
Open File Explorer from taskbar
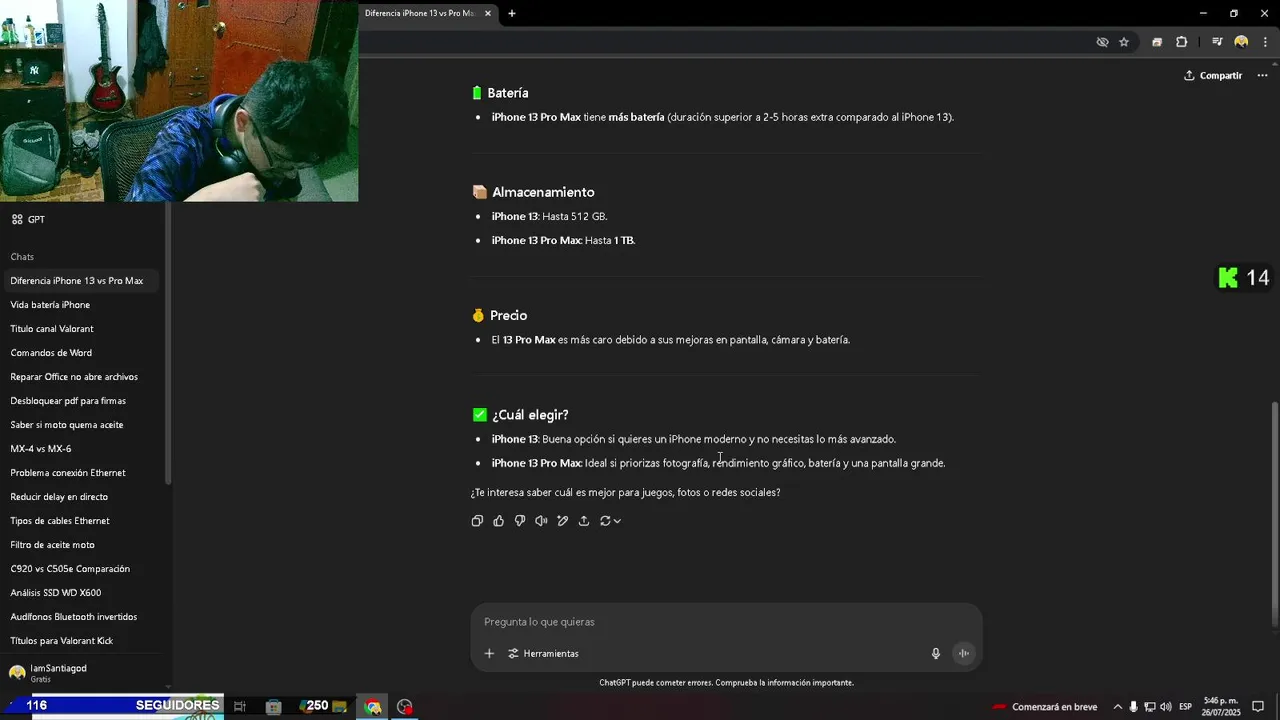pyautogui.click(x=340, y=707)
